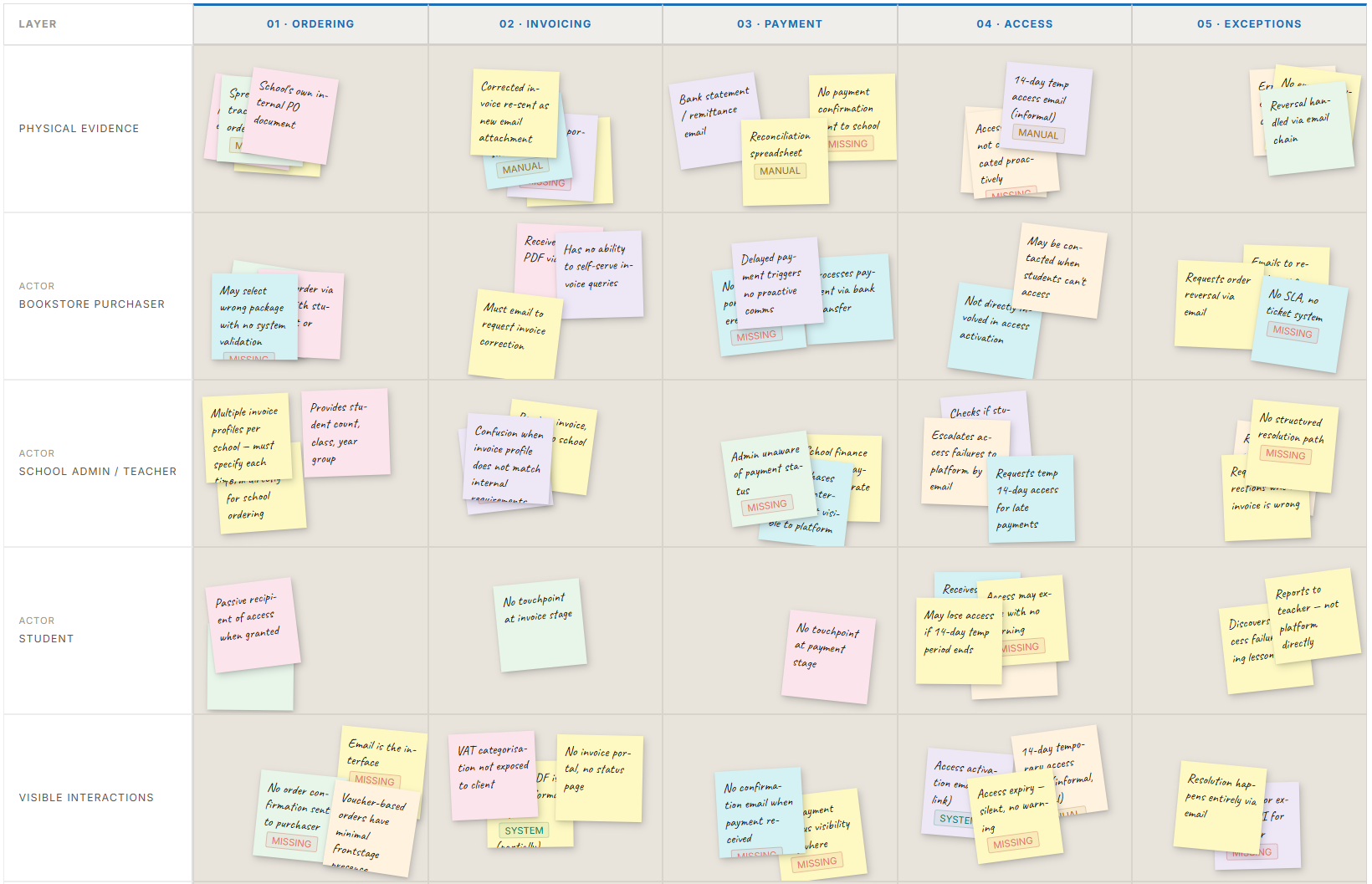Click MISSING tag on Email is the interface note
1372x884 pixels.
tap(375, 780)
